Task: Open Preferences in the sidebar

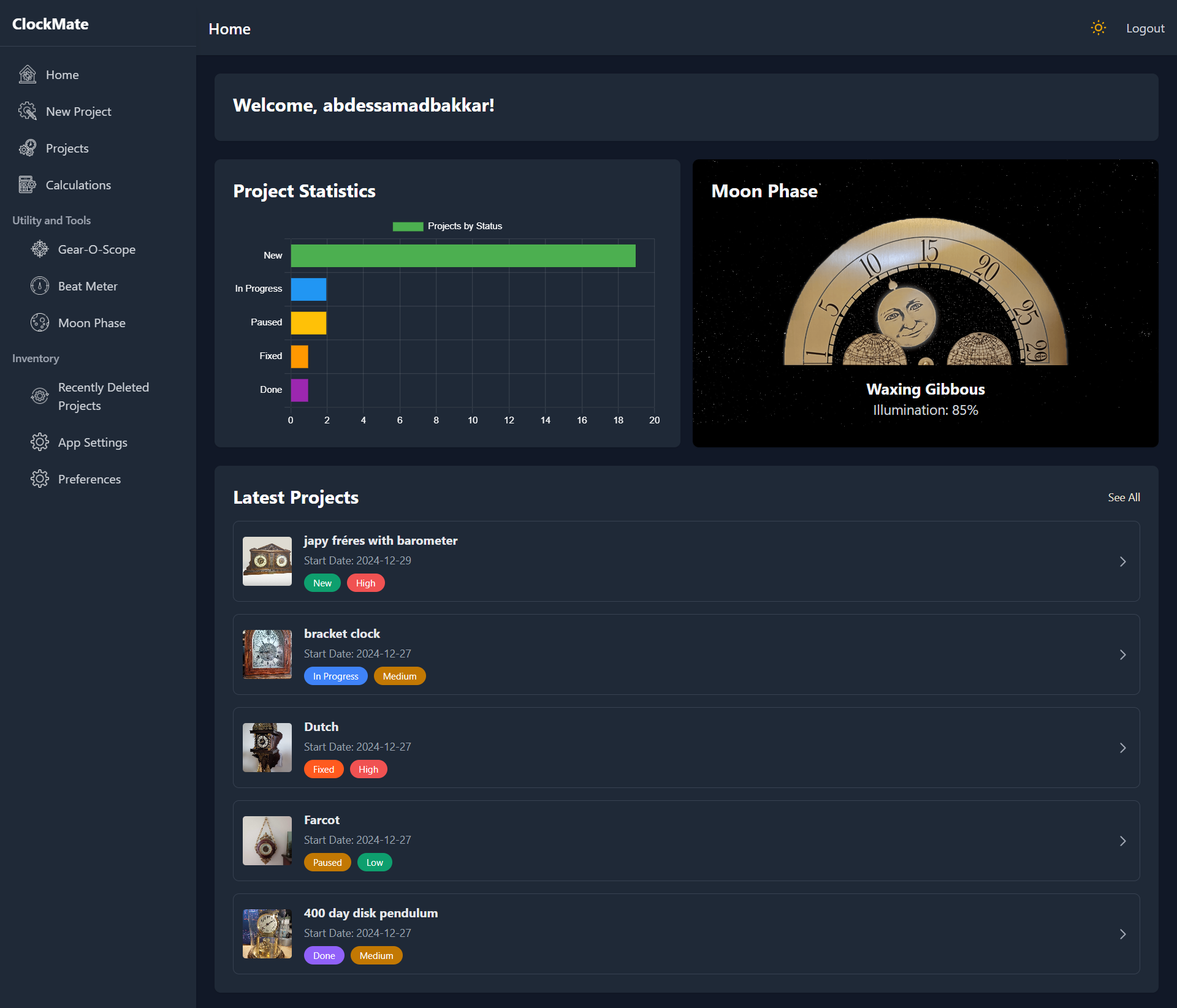Action: (89, 479)
